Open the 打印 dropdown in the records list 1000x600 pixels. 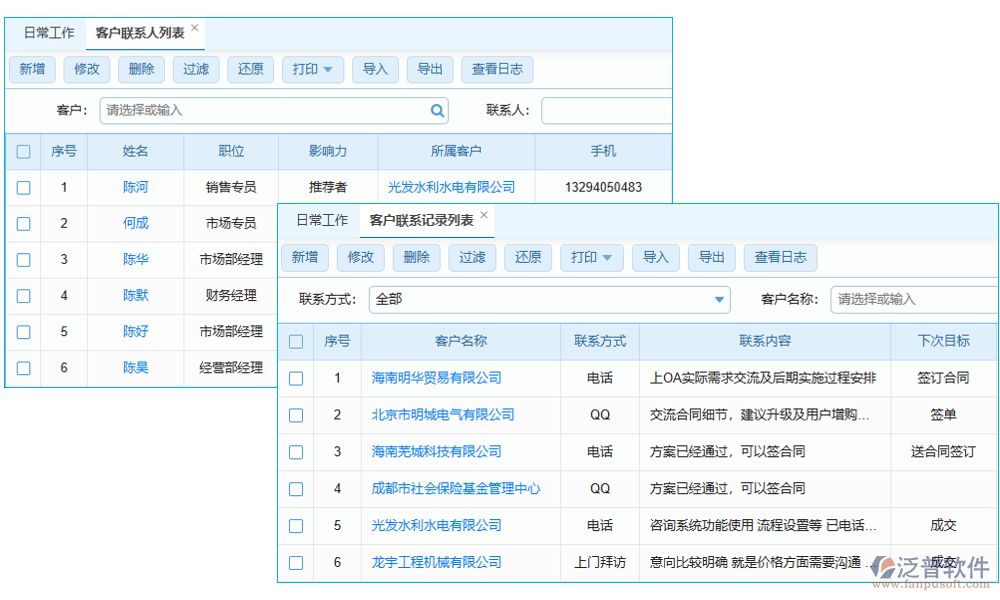click(x=591, y=257)
